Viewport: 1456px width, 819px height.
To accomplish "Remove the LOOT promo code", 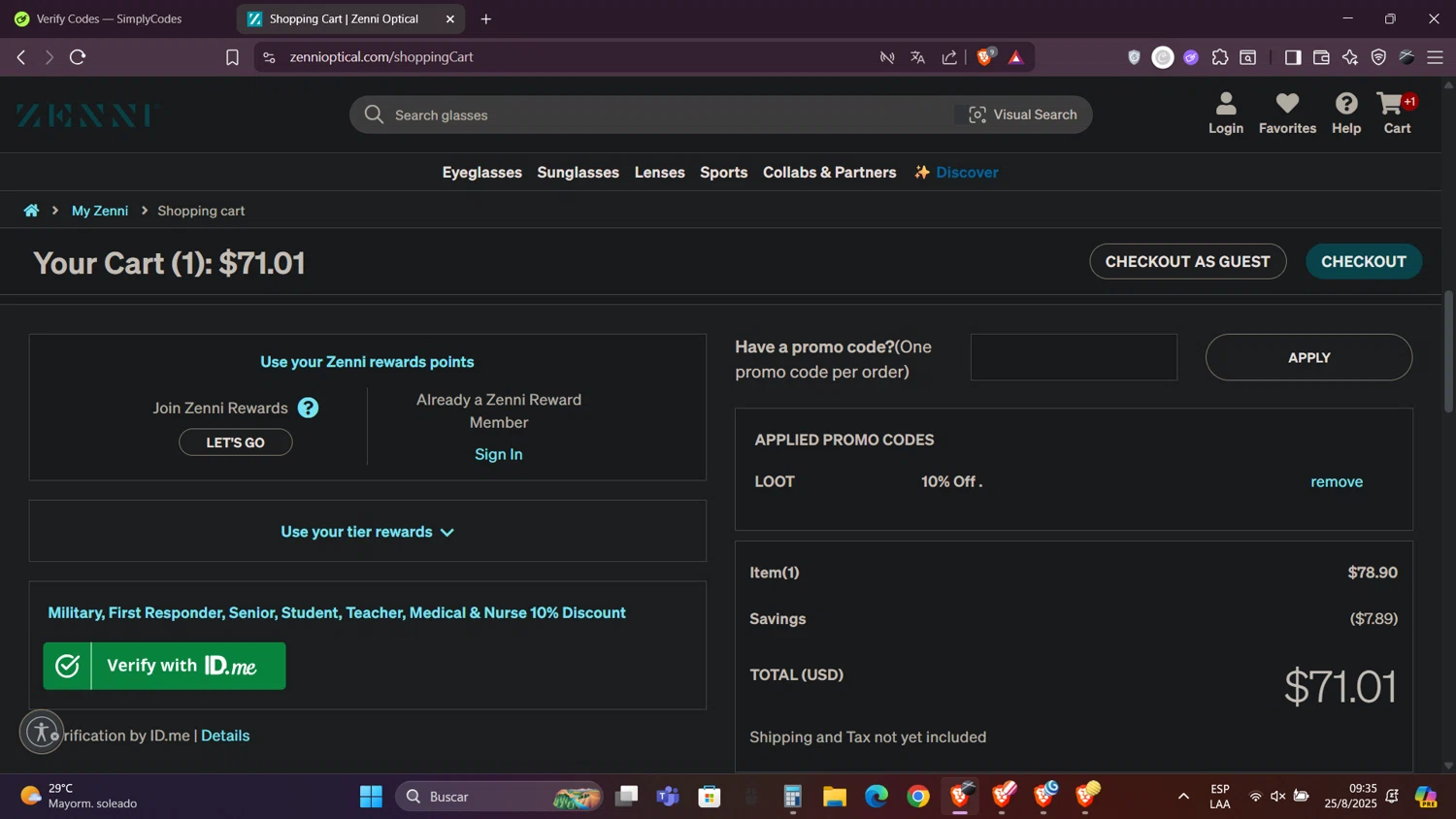I will coord(1336,481).
